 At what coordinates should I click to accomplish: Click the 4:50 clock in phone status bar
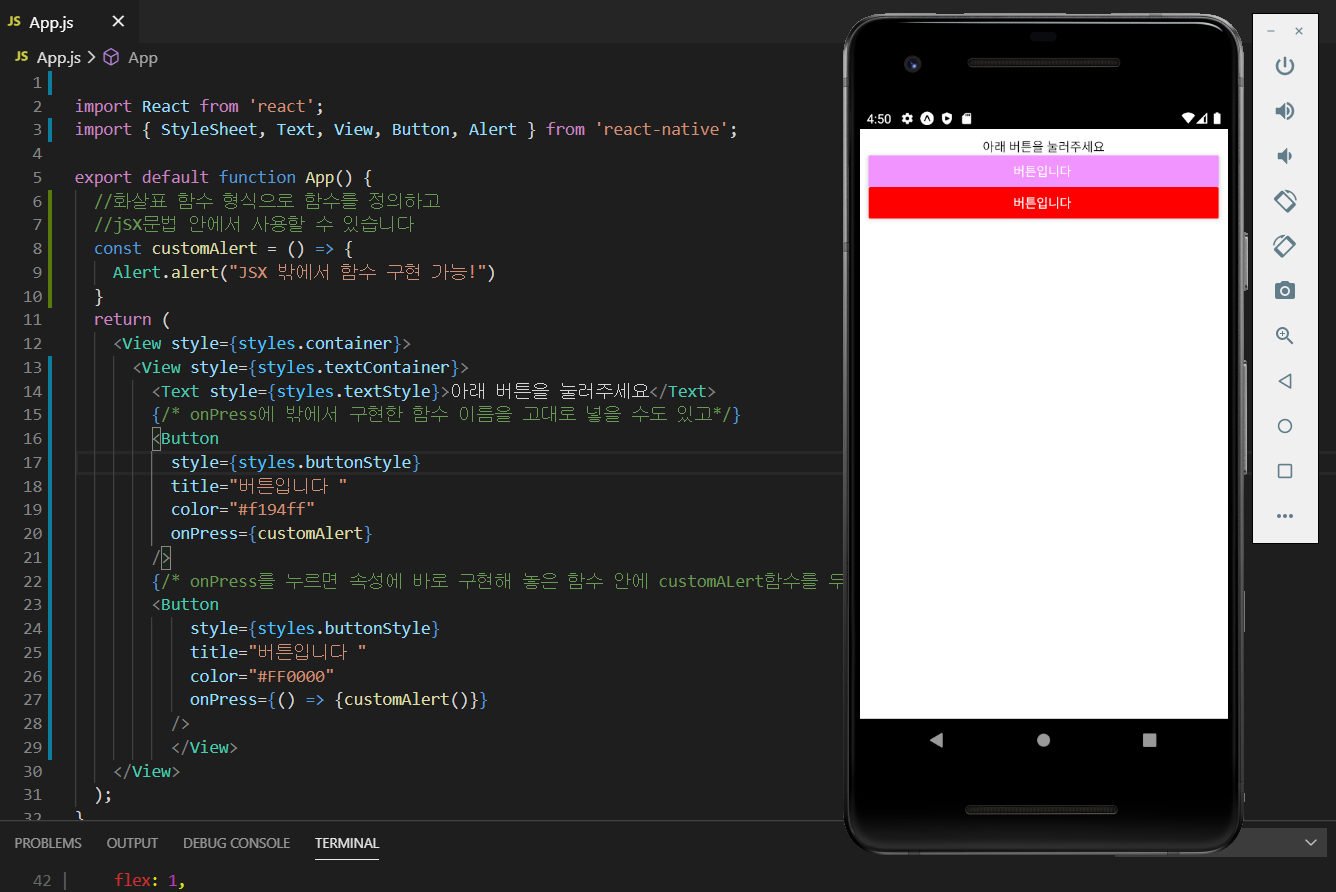point(878,118)
